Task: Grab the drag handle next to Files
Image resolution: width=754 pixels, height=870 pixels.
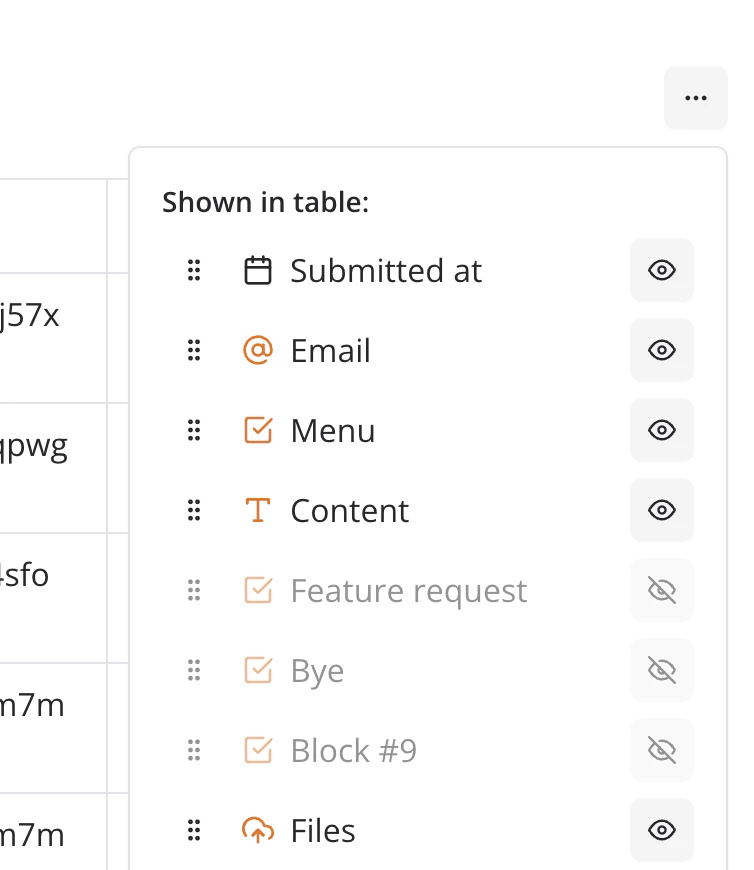Action: click(x=194, y=830)
